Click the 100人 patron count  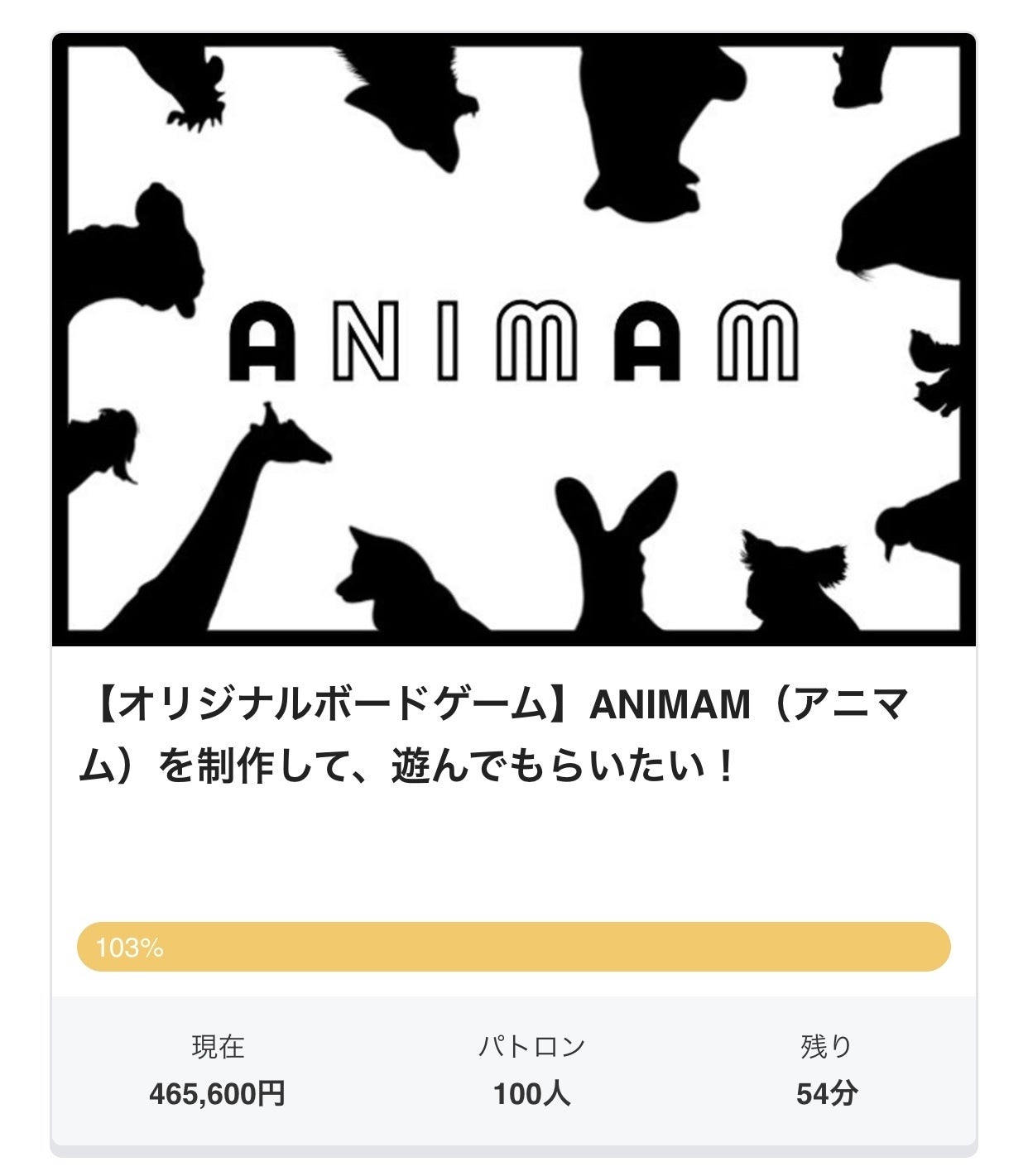point(531,1094)
